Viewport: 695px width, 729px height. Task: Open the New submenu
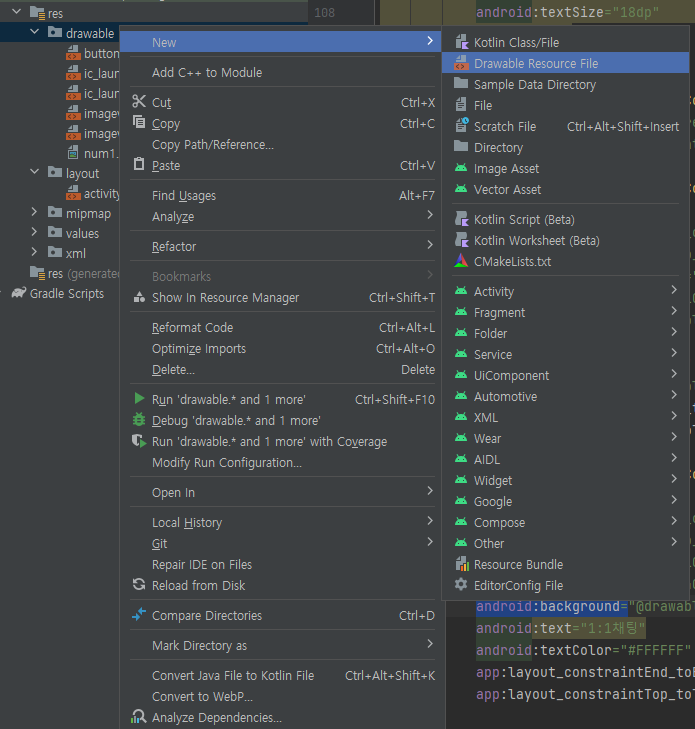coord(281,42)
